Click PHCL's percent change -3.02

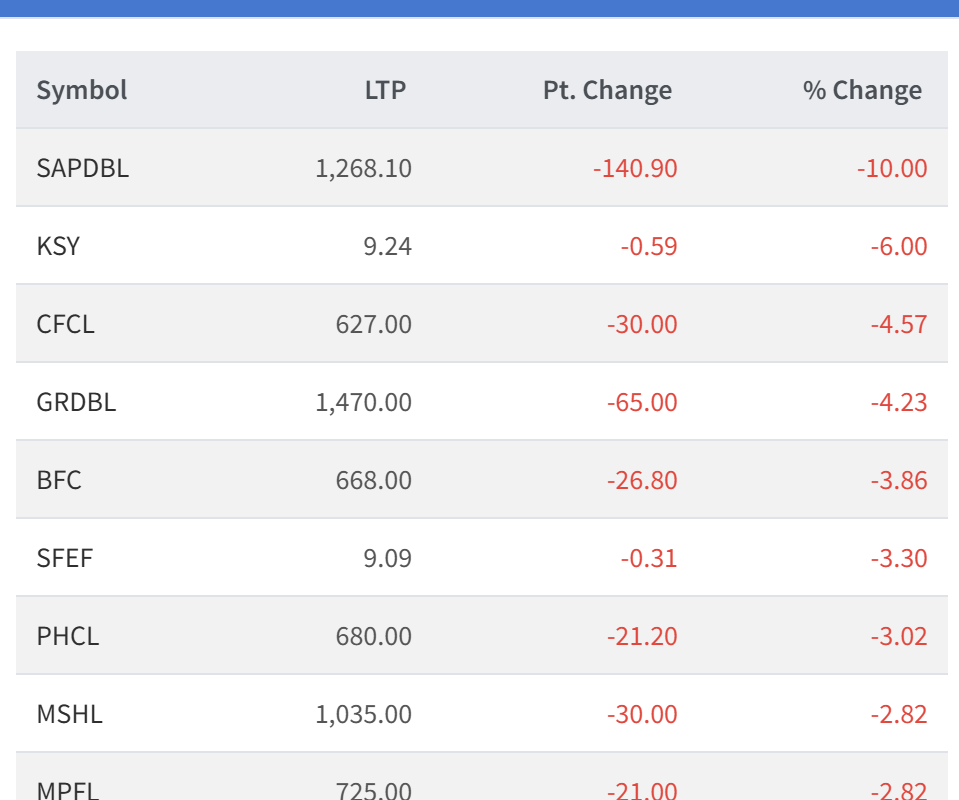click(899, 636)
